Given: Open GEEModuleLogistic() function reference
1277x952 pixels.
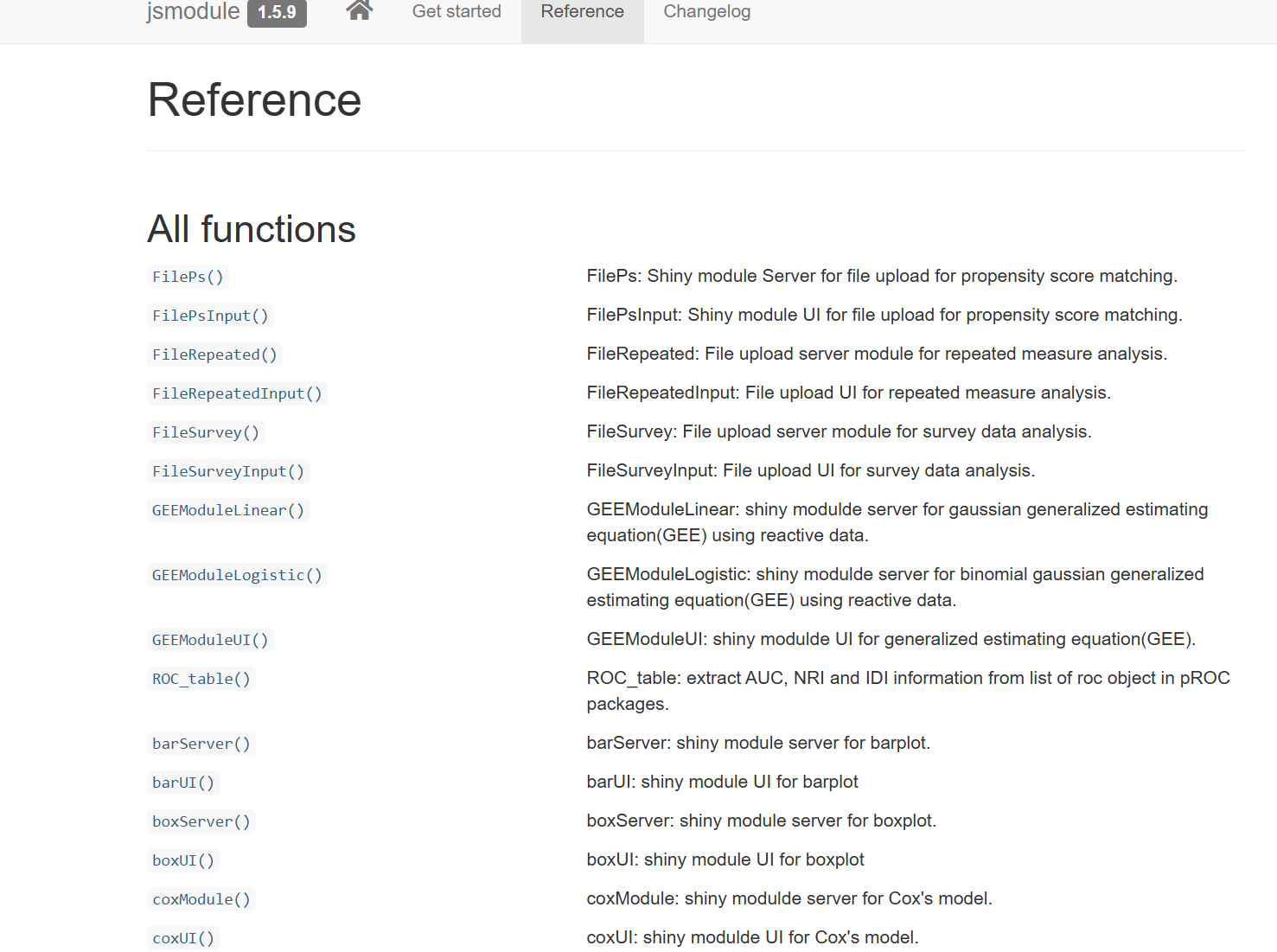Looking at the screenshot, I should (237, 575).
